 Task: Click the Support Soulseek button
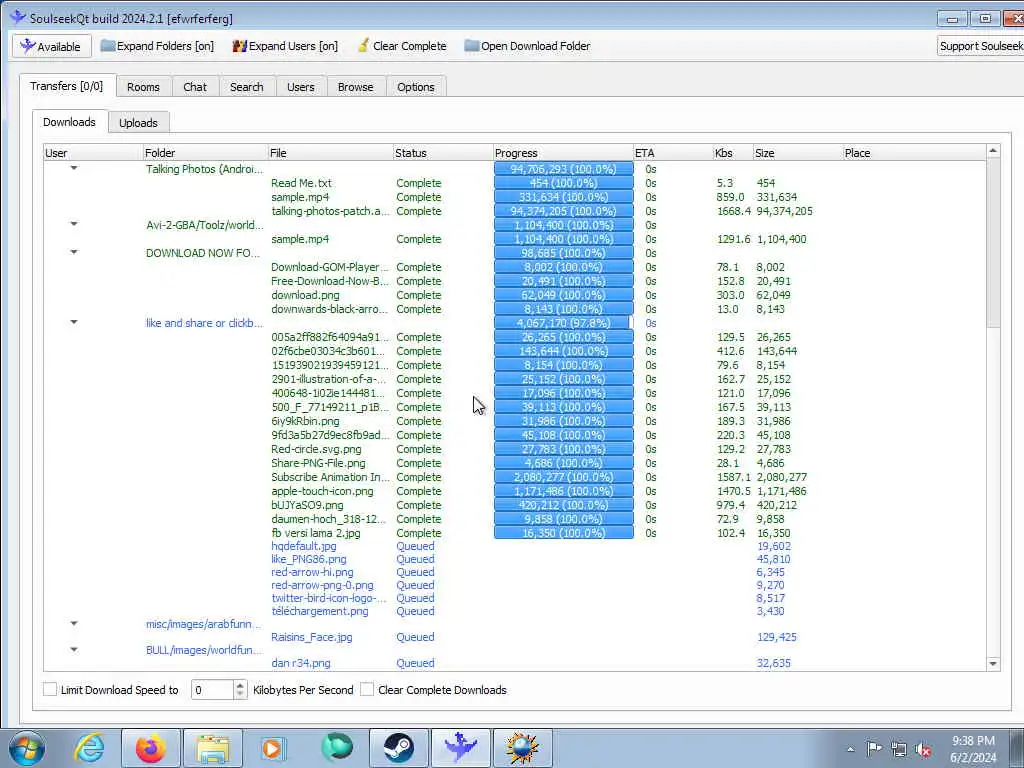980,46
